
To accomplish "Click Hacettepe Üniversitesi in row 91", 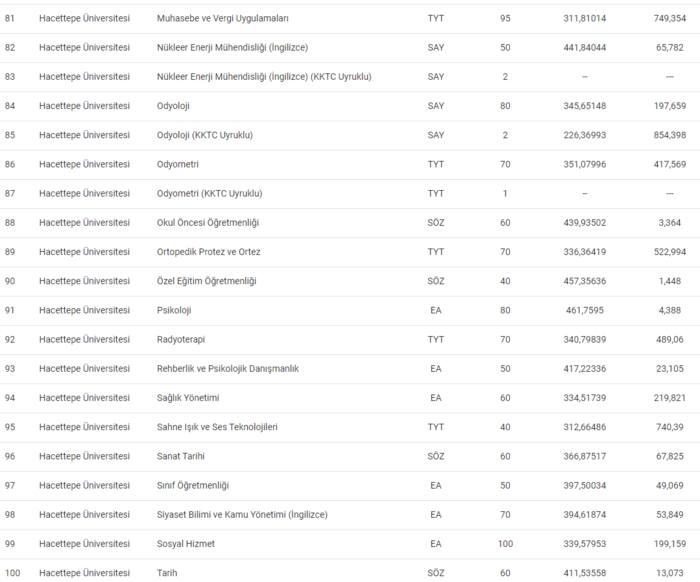I will tap(84, 310).
